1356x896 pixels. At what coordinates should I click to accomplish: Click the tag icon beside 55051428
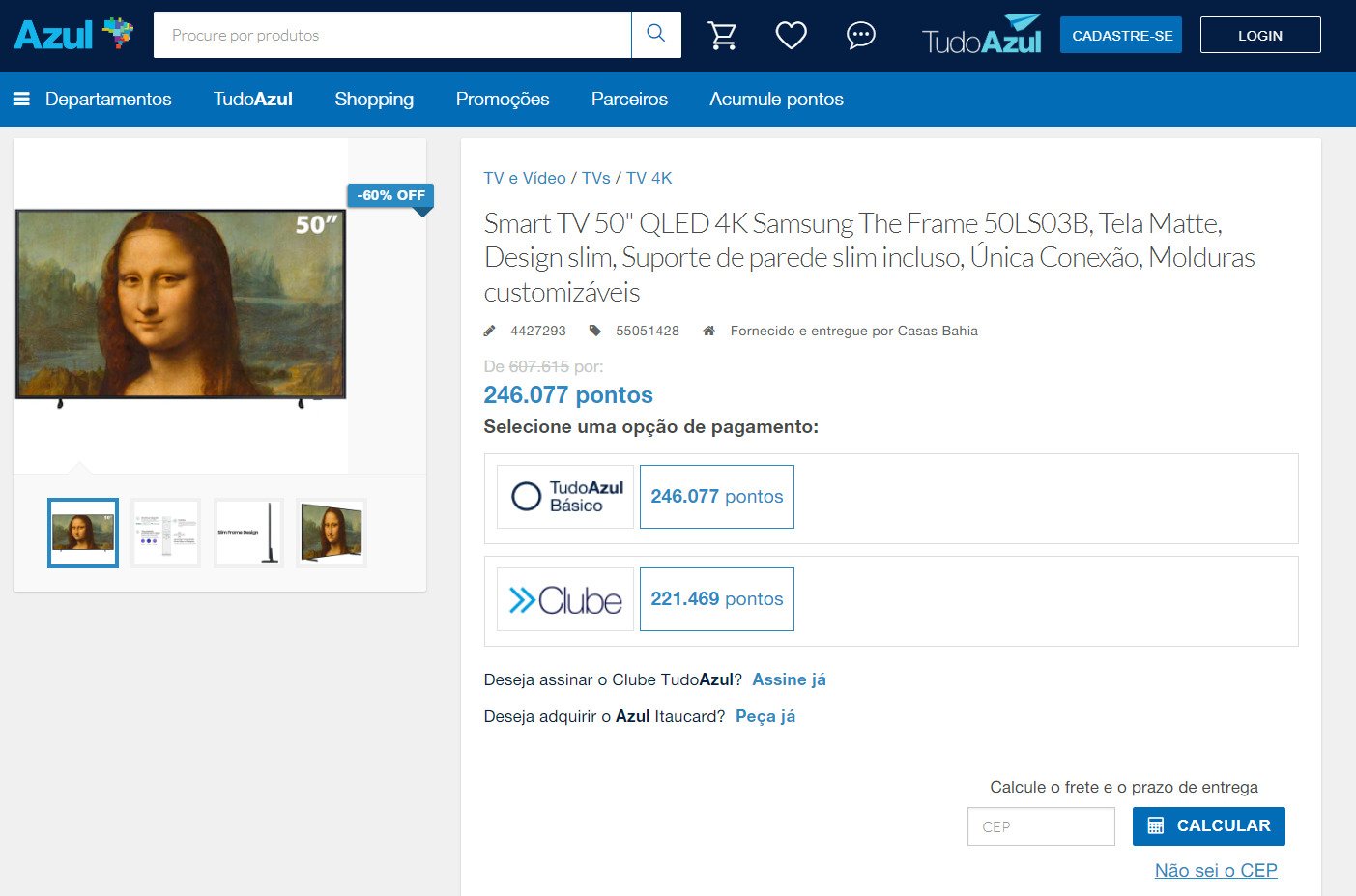coord(595,331)
